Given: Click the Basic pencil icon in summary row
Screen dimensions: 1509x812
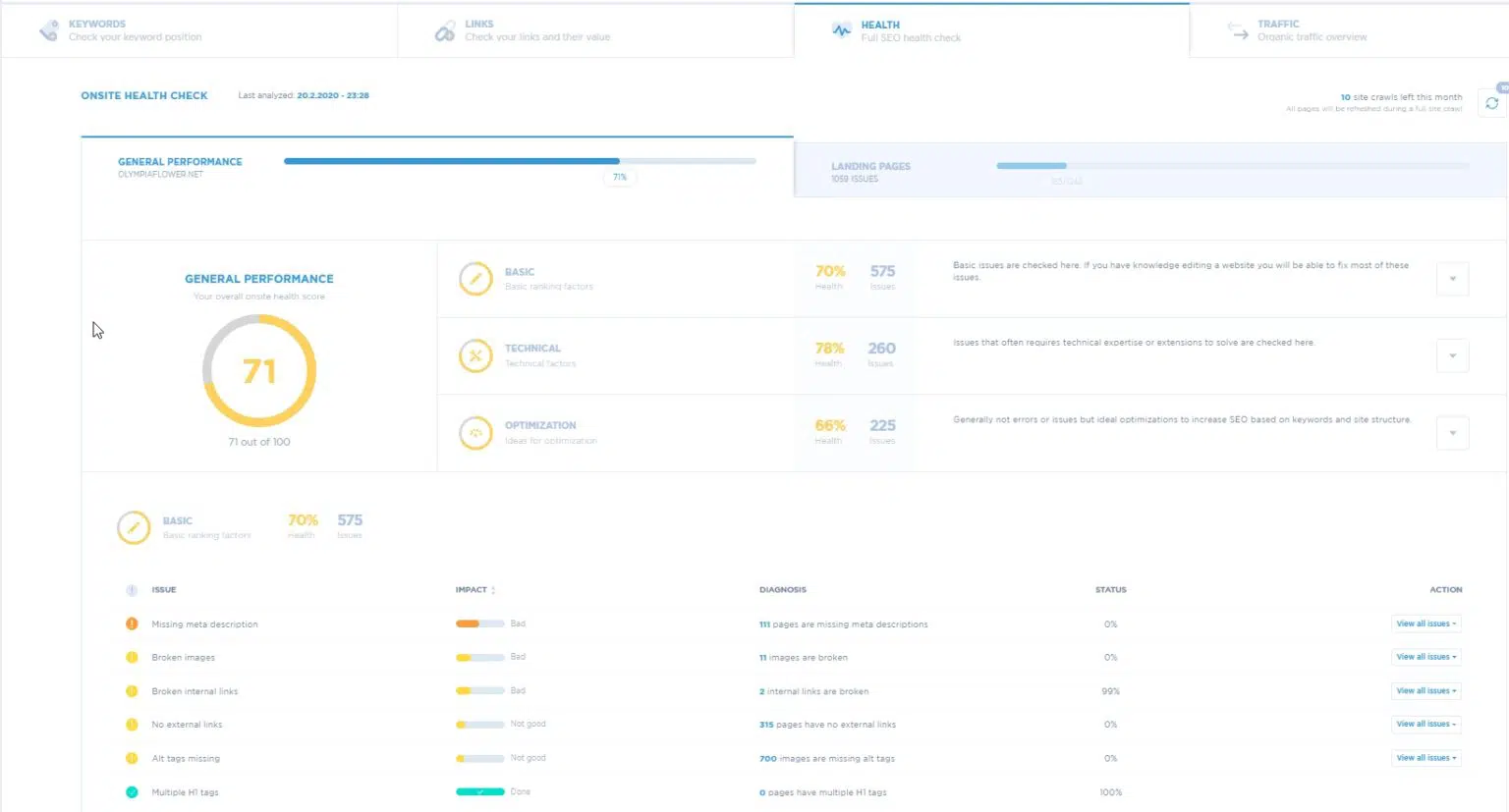Looking at the screenshot, I should pos(475,279).
